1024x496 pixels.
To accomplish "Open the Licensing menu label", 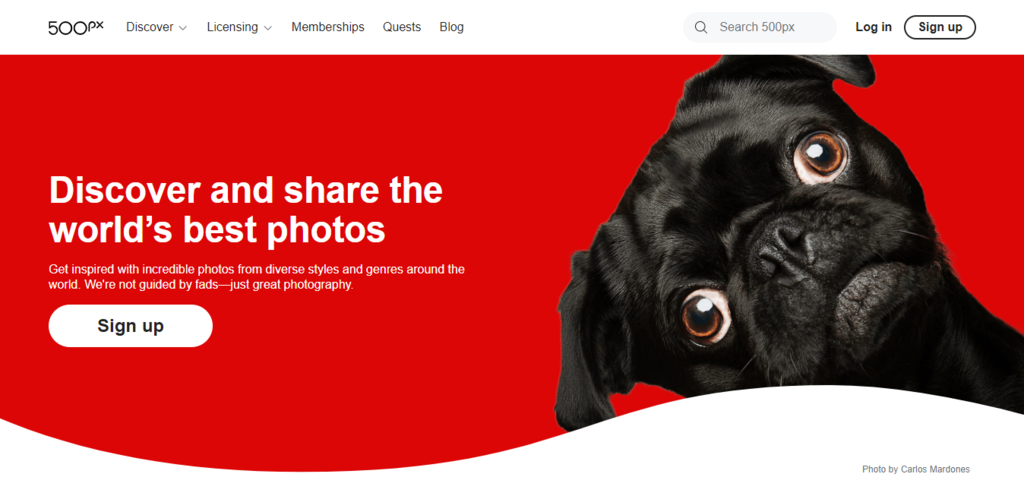I will coord(232,27).
